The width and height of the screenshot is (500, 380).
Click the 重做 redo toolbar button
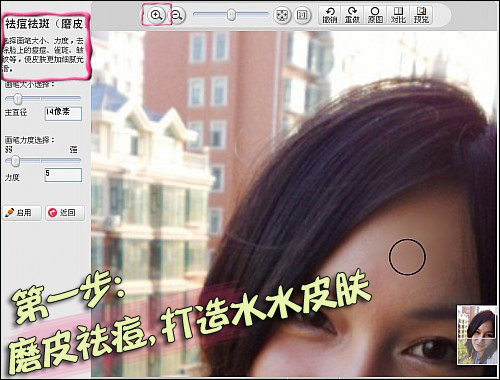352,15
